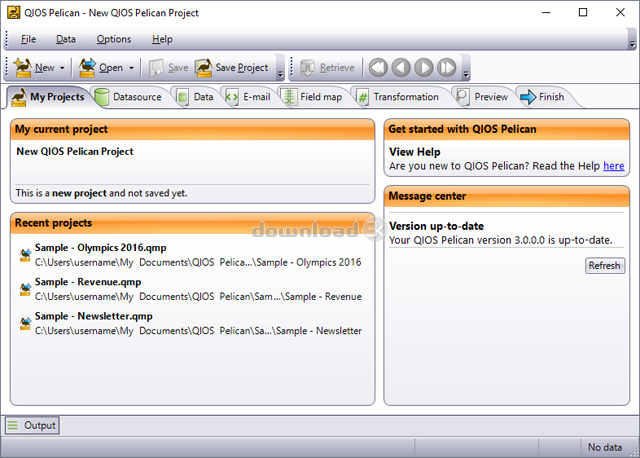Open the File menu
The width and height of the screenshot is (640, 458).
pyautogui.click(x=28, y=39)
